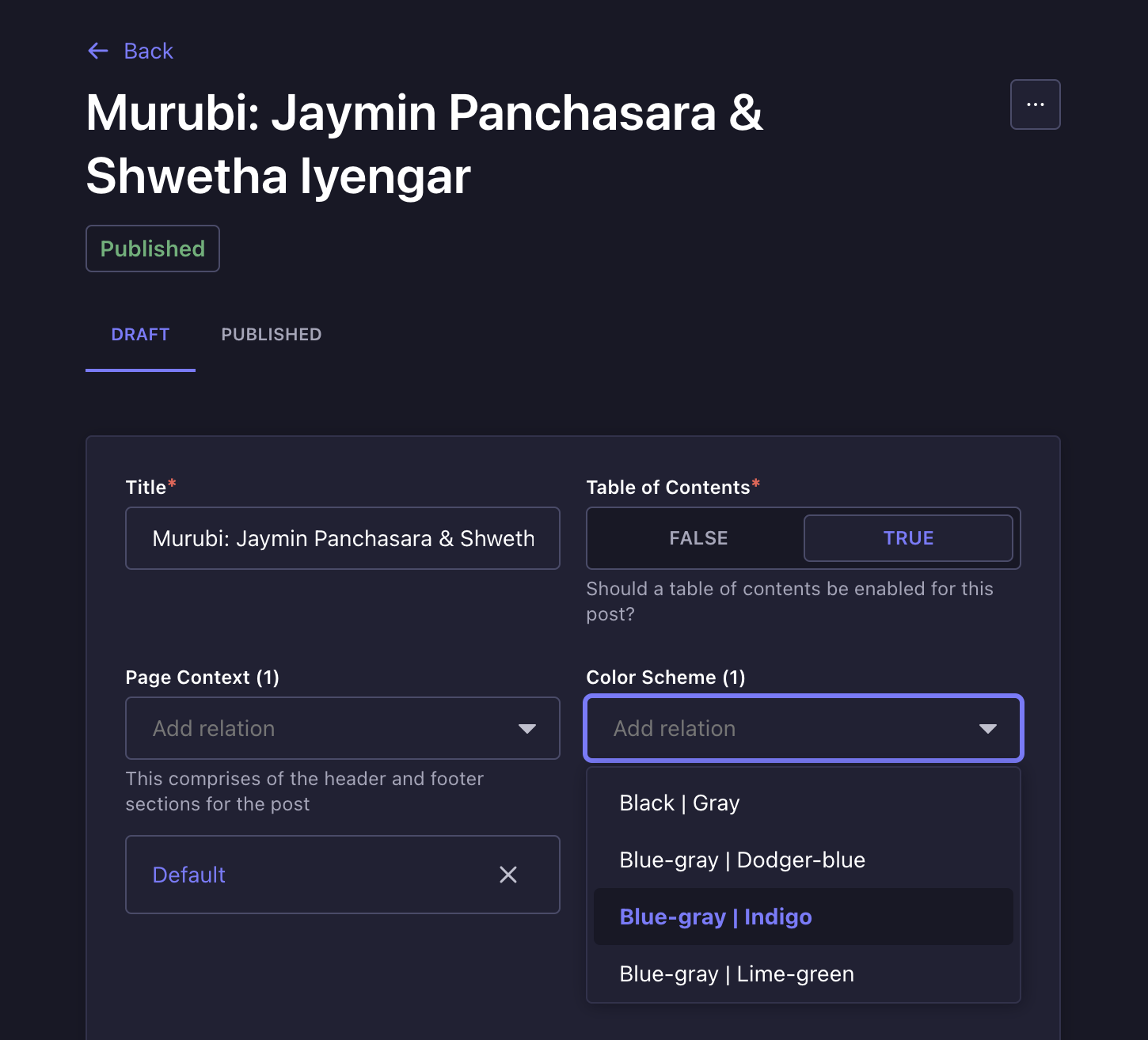Screen dimensions: 1148x1040
Task: Open the Color Scheme relation dropdown
Action: [x=803, y=728]
